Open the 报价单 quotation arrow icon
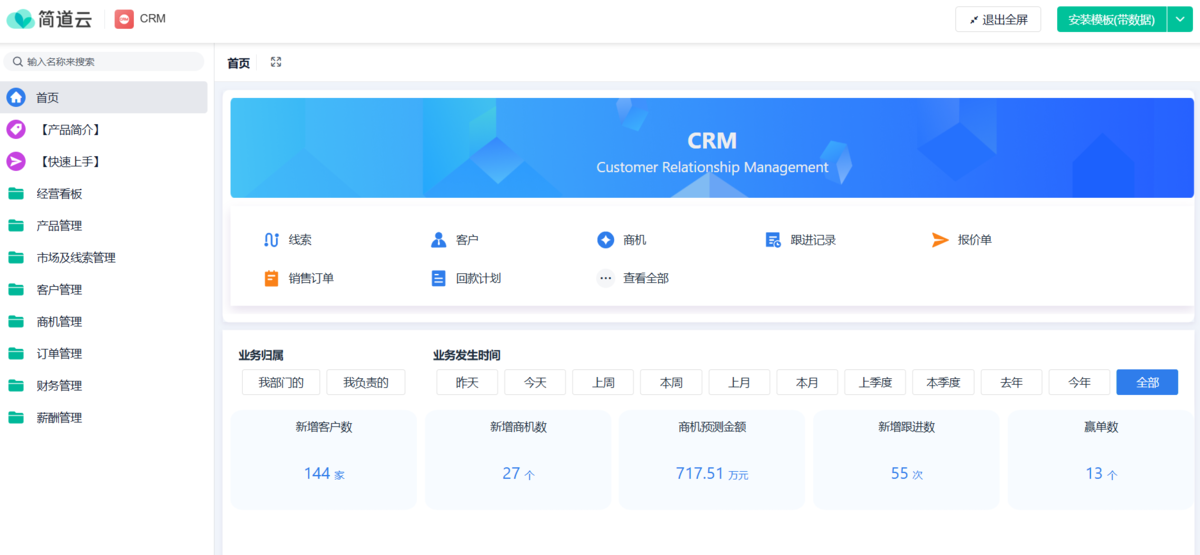 coord(940,240)
